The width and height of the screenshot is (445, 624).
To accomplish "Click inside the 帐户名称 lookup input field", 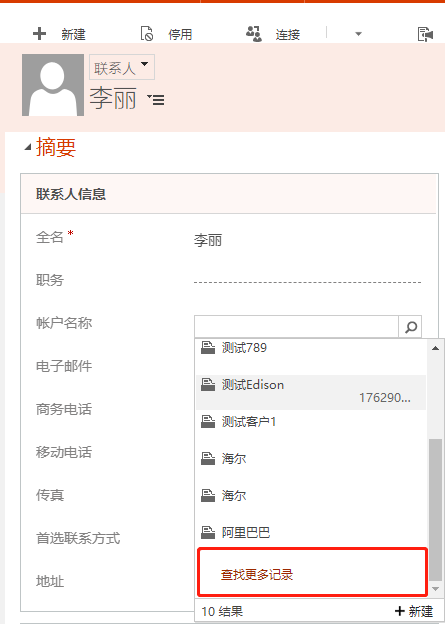I will (x=296, y=327).
